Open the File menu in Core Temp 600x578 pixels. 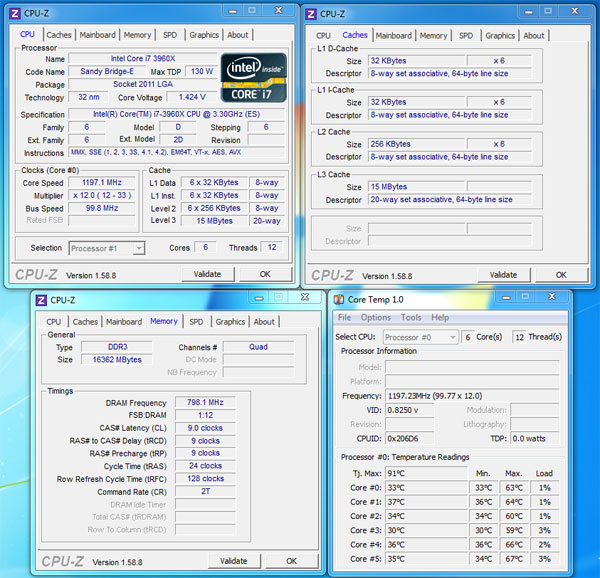coord(344,317)
